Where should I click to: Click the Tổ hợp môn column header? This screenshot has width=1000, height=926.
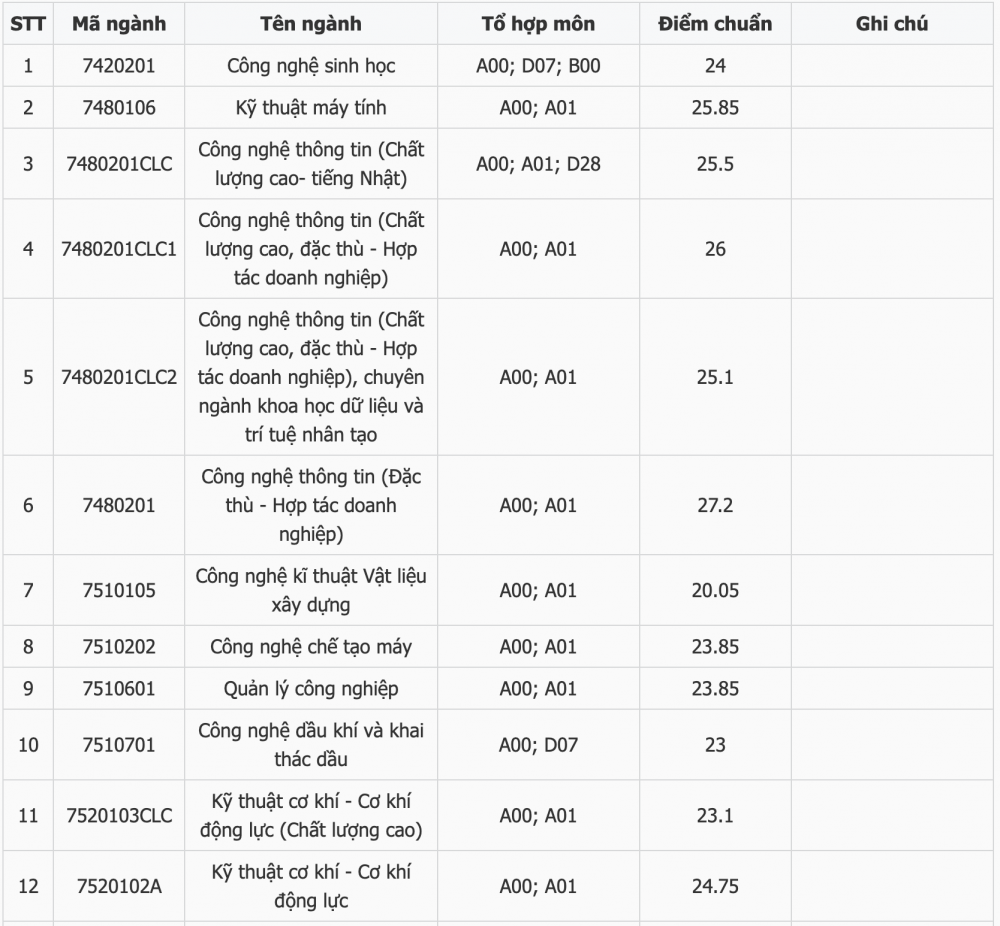pos(538,24)
